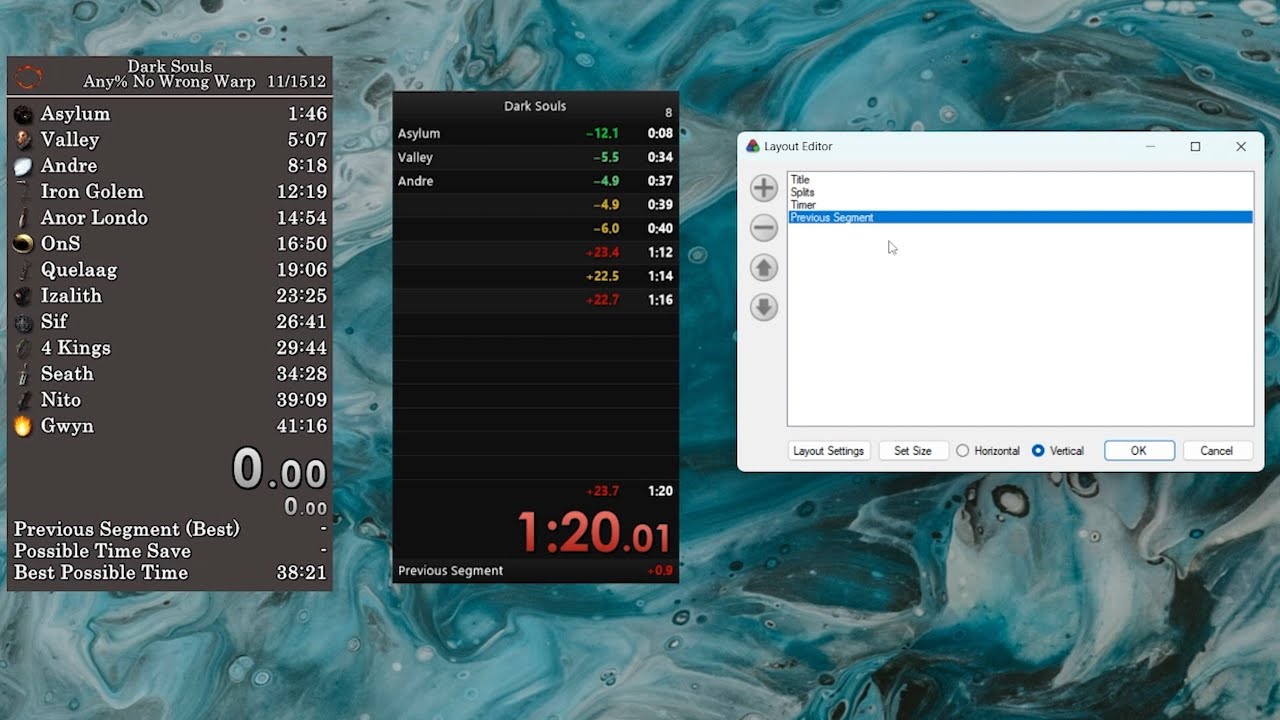Move selected component up with up arrow

click(x=763, y=268)
